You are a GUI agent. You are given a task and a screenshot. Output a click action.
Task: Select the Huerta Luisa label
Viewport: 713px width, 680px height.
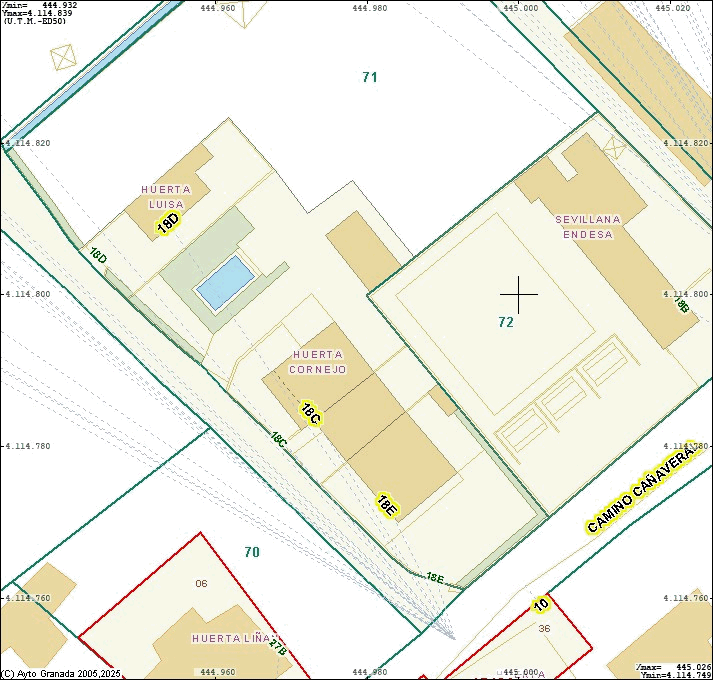tap(165, 197)
